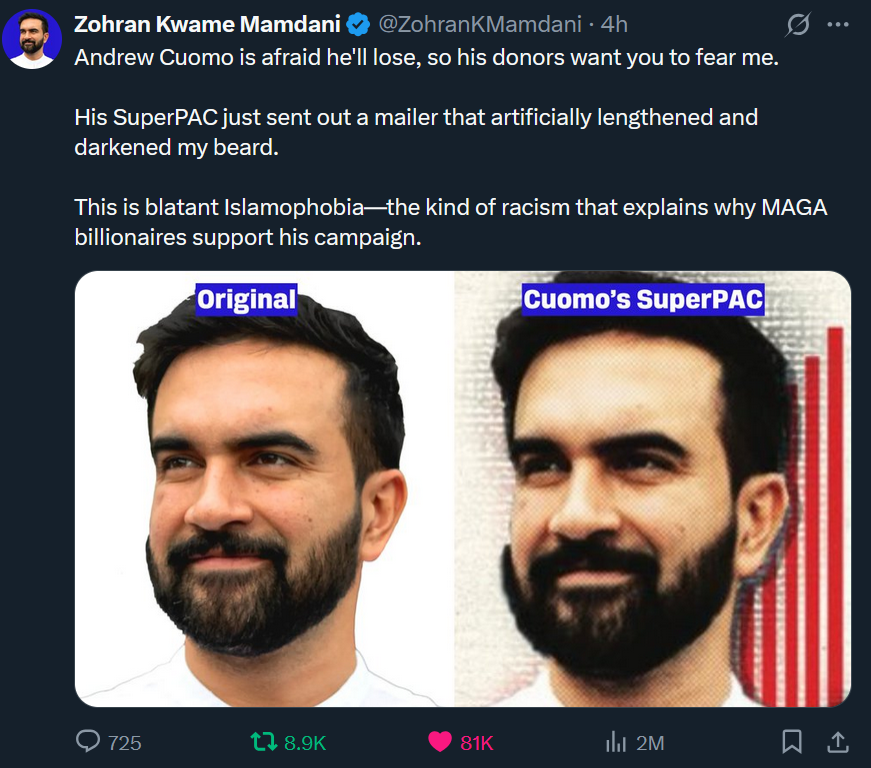Click the blue verified badge
Image resolution: width=871 pixels, height=768 pixels.
click(355, 24)
